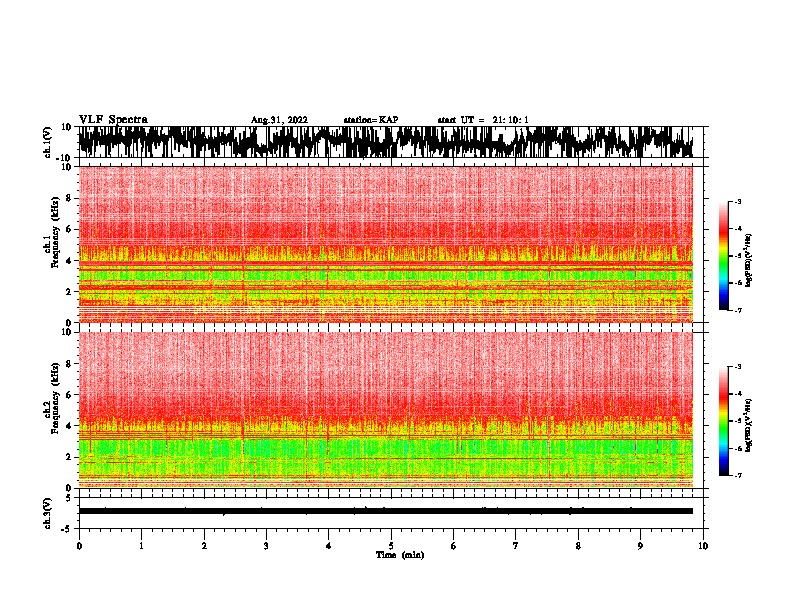This screenshot has height=612, width=792.
Task: Click the "ch.3(V)" axis label
Action: click(x=48, y=513)
